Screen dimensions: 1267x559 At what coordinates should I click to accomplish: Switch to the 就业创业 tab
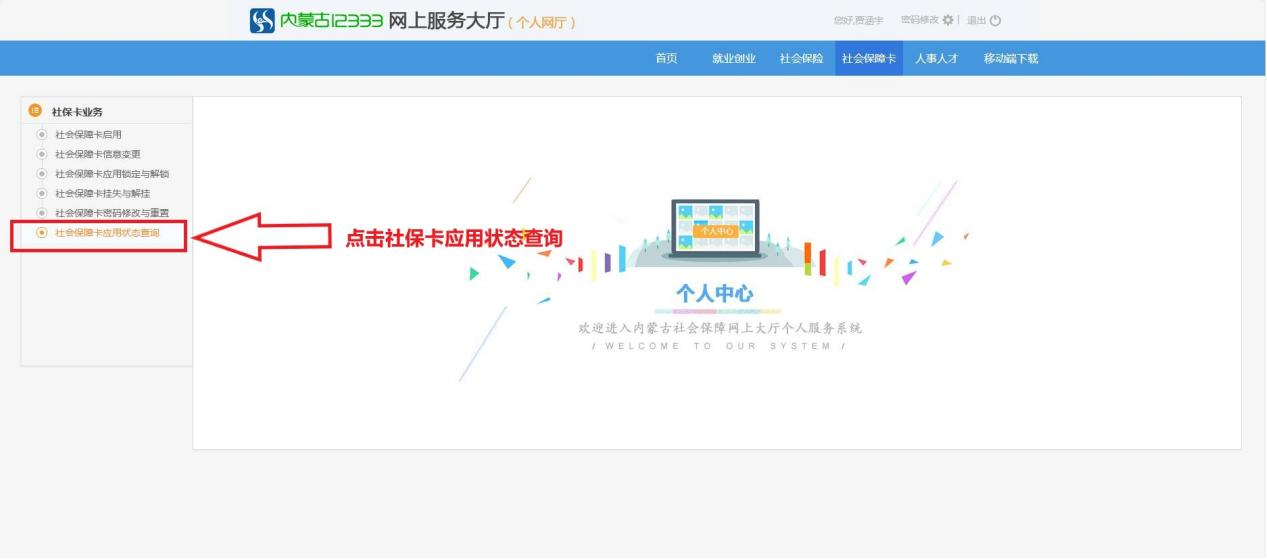coord(733,58)
